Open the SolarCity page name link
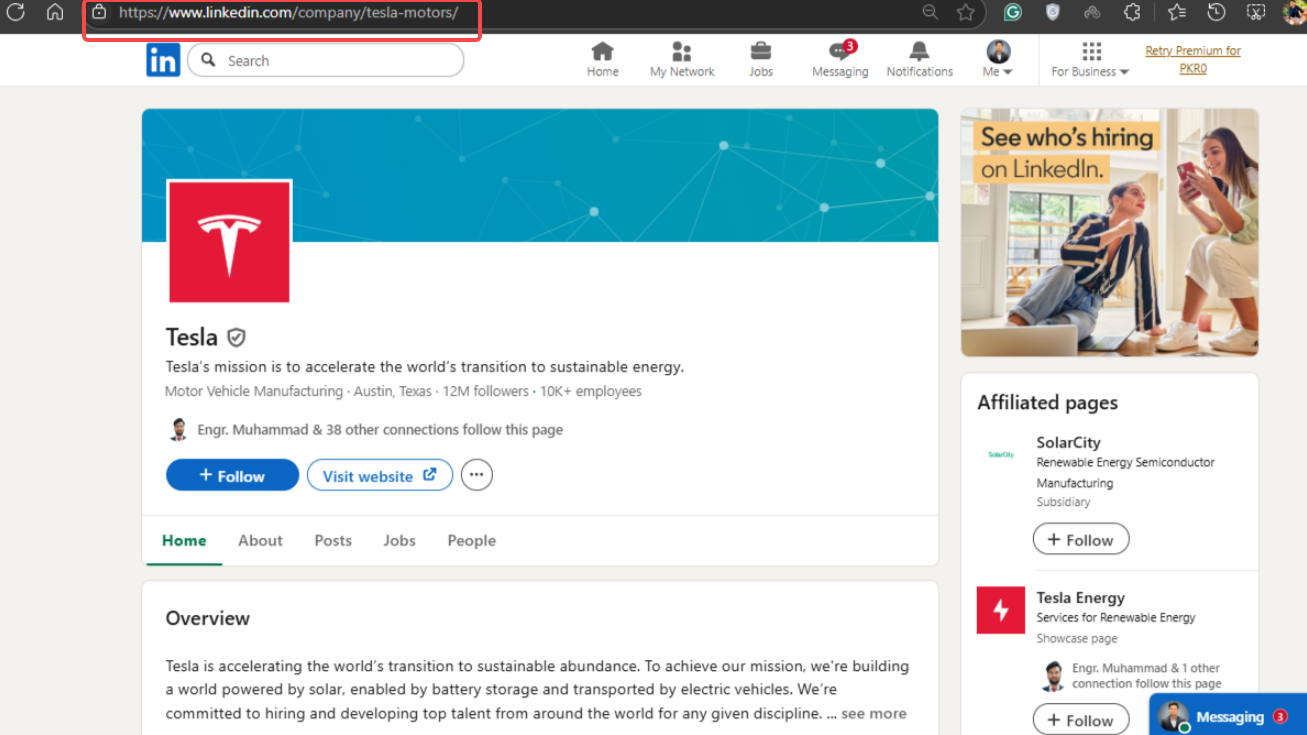The width and height of the screenshot is (1307, 735). click(x=1068, y=442)
